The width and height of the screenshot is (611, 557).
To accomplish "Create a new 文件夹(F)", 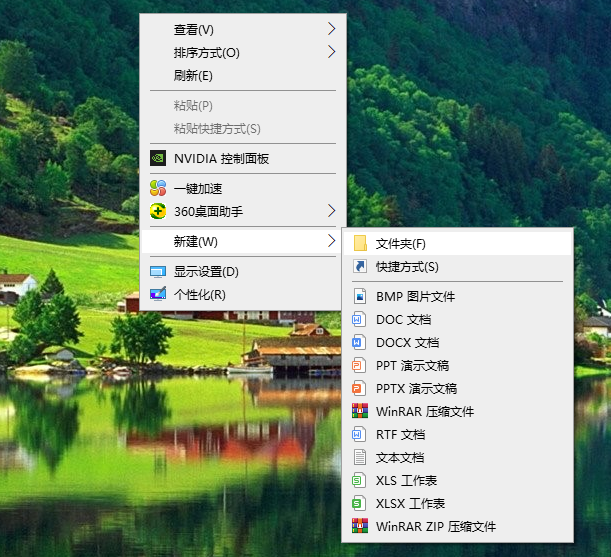I will [x=457, y=244].
